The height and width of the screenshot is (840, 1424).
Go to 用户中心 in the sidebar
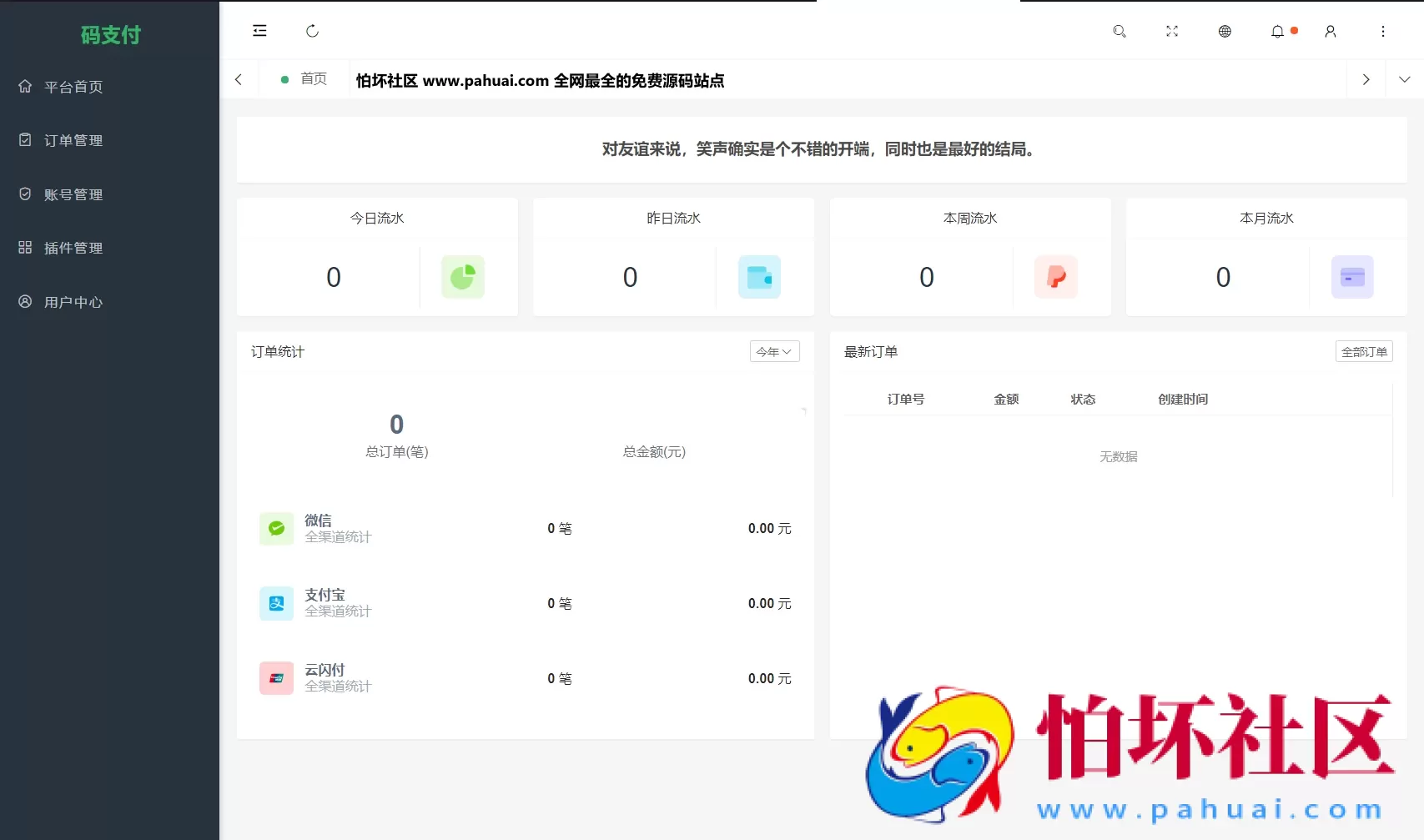coord(73,302)
